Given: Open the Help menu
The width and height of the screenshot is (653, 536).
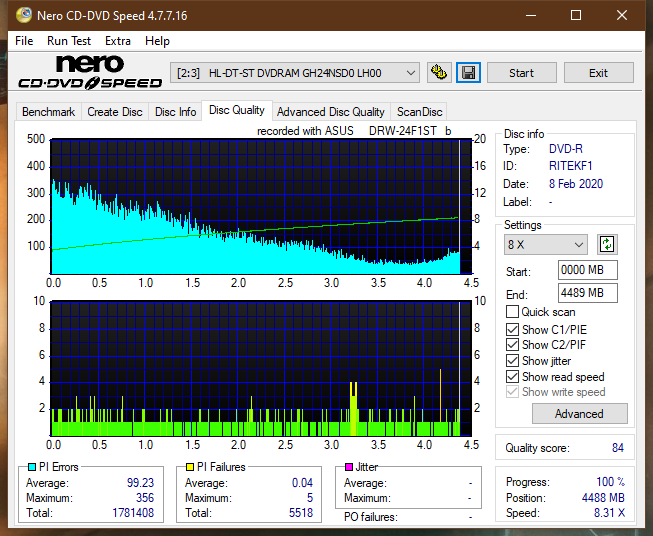Looking at the screenshot, I should click(x=157, y=41).
